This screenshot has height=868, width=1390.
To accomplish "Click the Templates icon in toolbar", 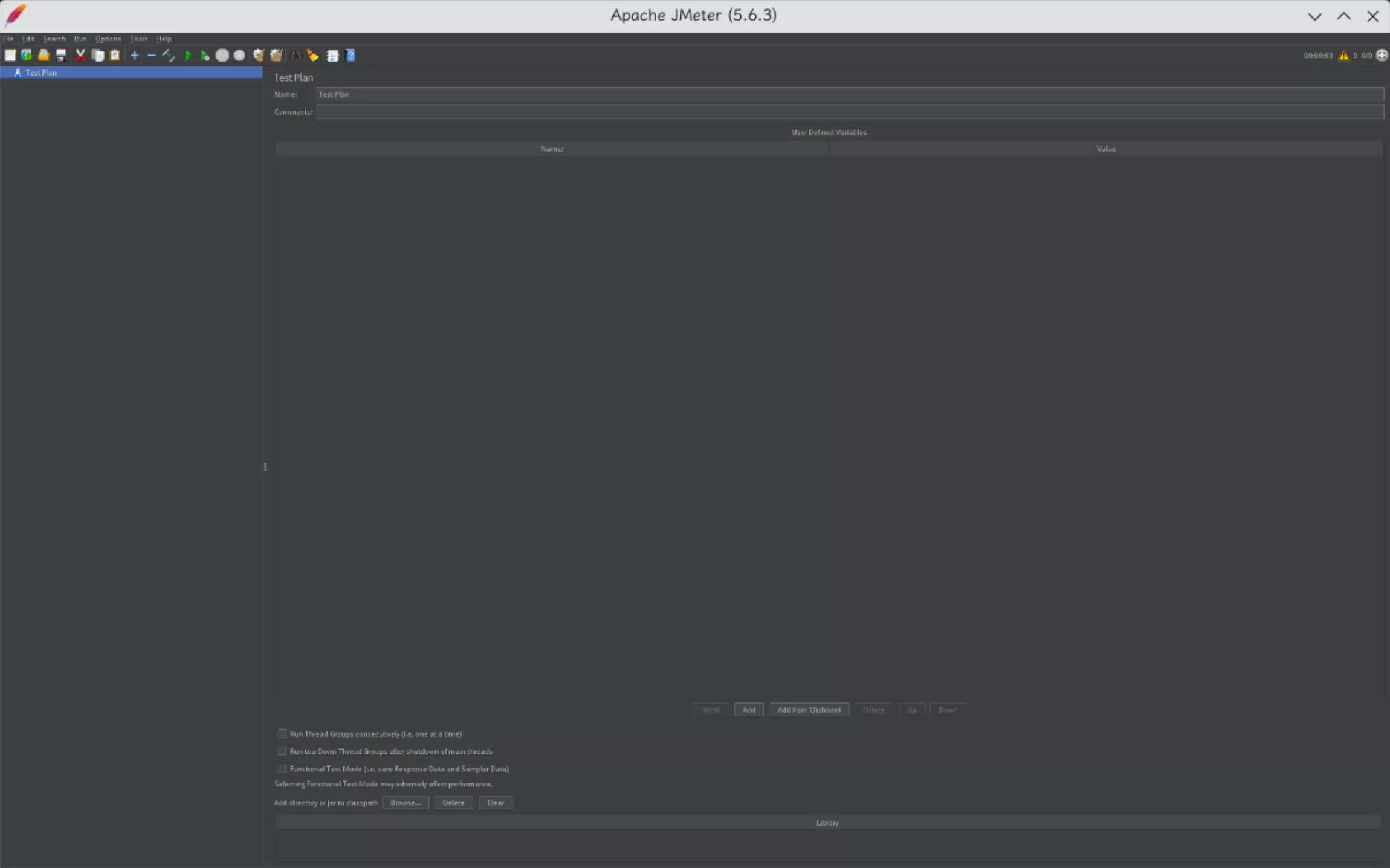I will [x=27, y=56].
